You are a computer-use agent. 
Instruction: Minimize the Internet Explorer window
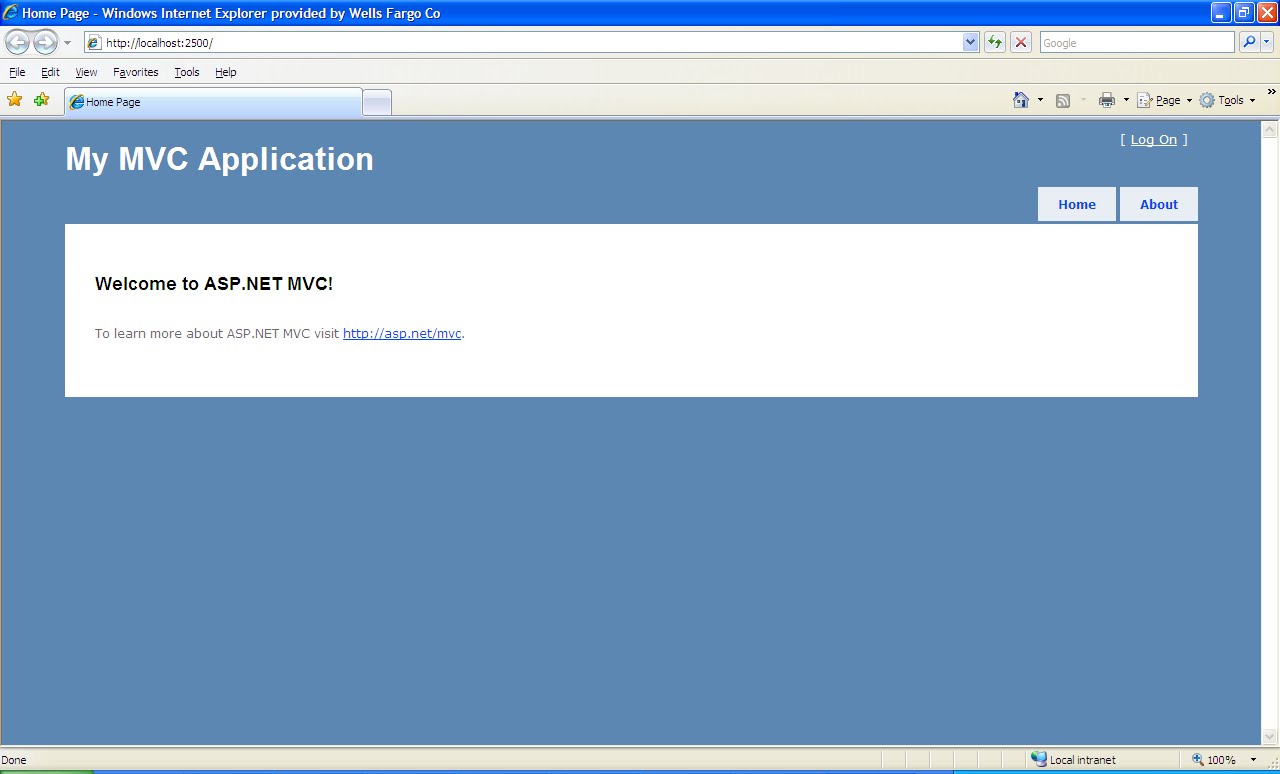point(1221,13)
